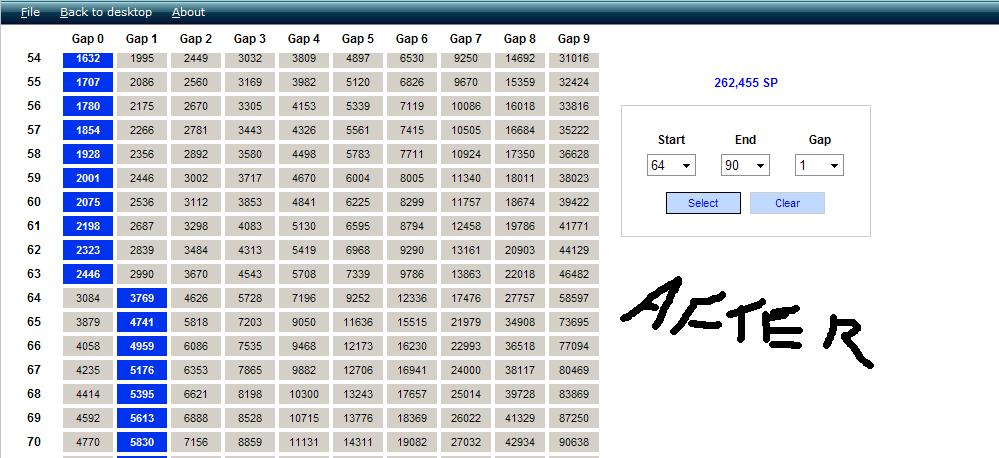Viewport: 999px width, 458px height.
Task: Toggle highlighted cell 1632 in row 54
Action: point(88,59)
